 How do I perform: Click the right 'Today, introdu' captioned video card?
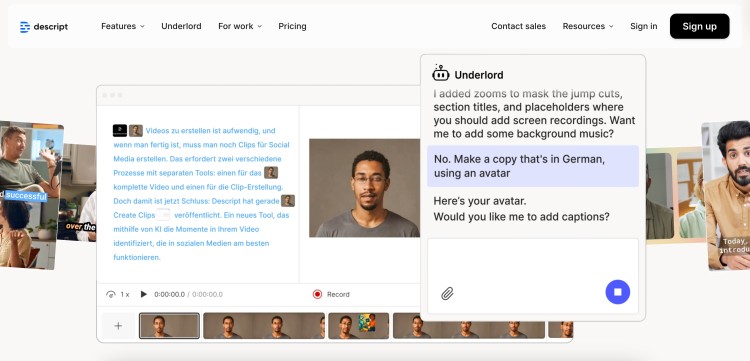coord(726,195)
